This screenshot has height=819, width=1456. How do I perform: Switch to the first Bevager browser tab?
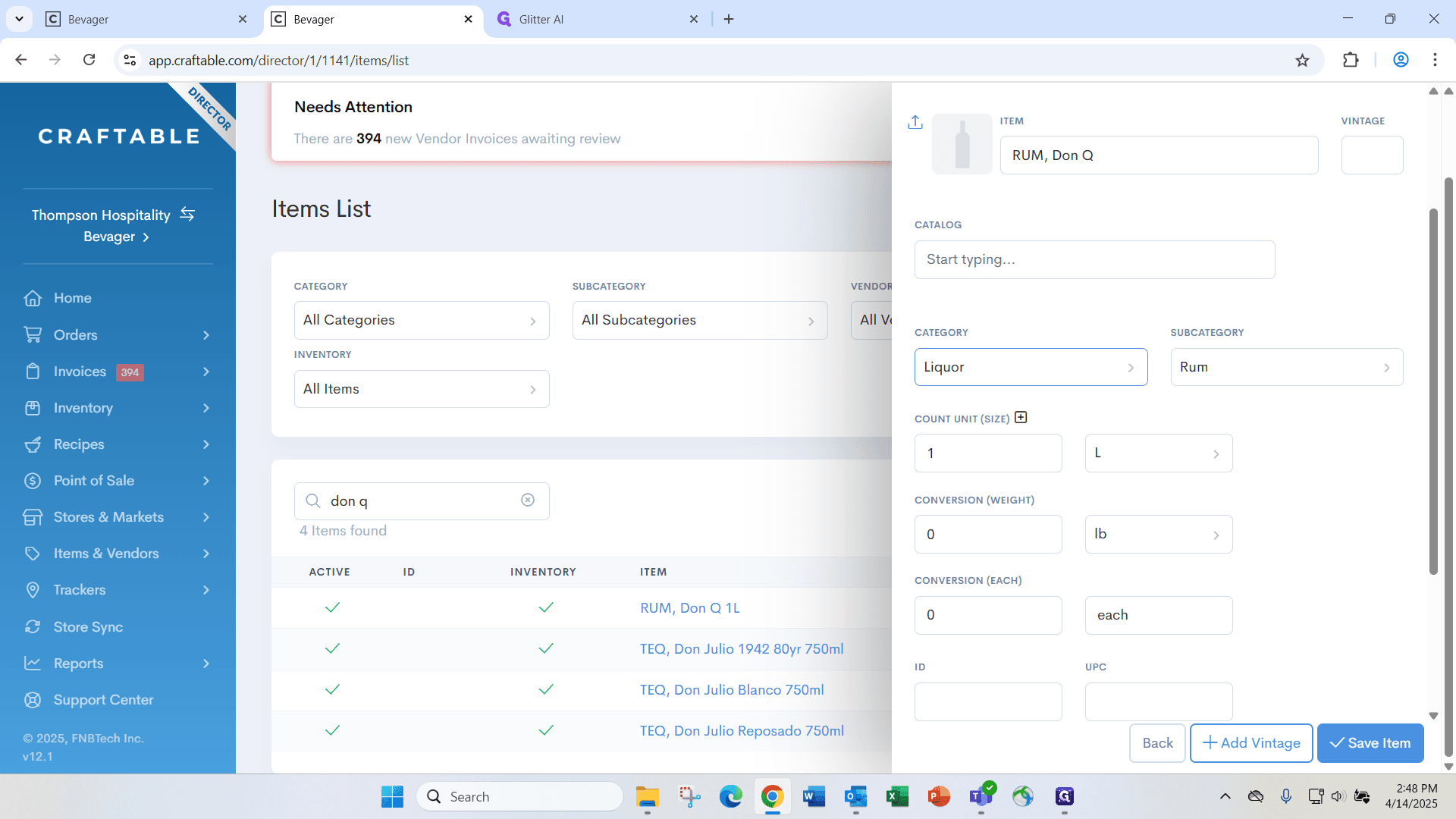(x=146, y=19)
